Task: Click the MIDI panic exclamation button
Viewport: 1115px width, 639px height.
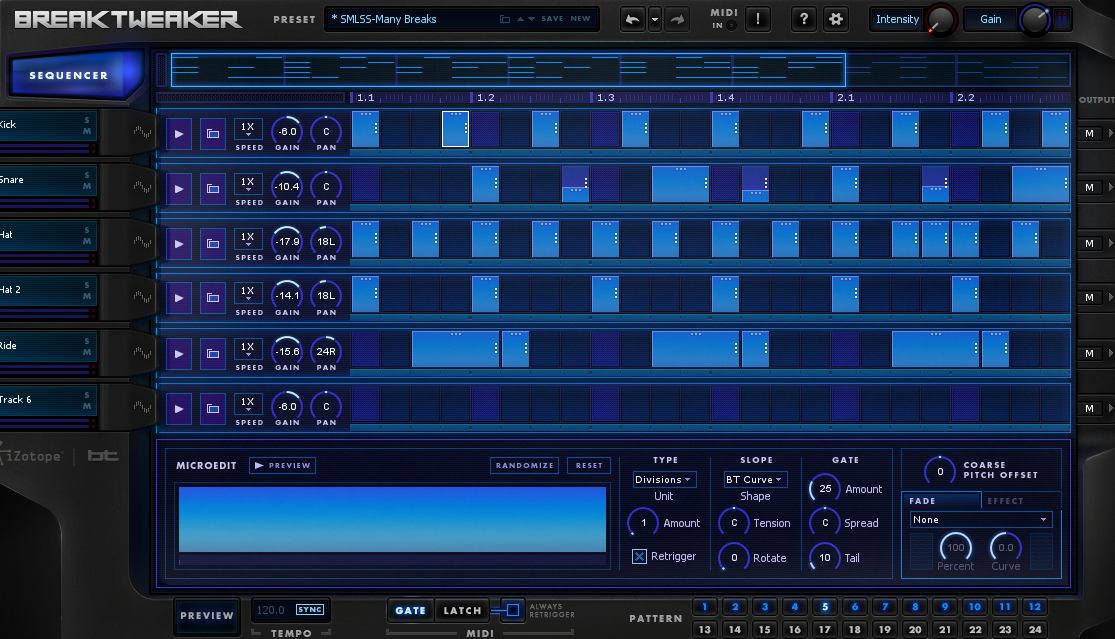Action: [758, 19]
